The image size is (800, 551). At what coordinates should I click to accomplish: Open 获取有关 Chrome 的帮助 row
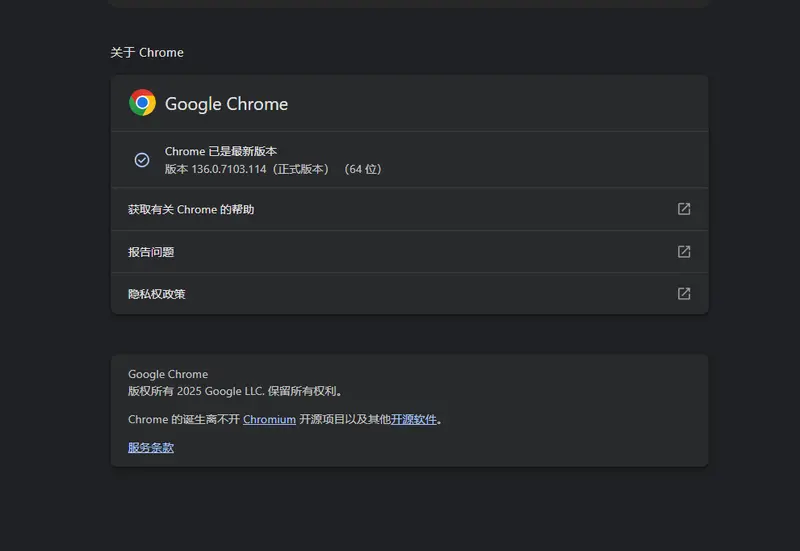409,209
